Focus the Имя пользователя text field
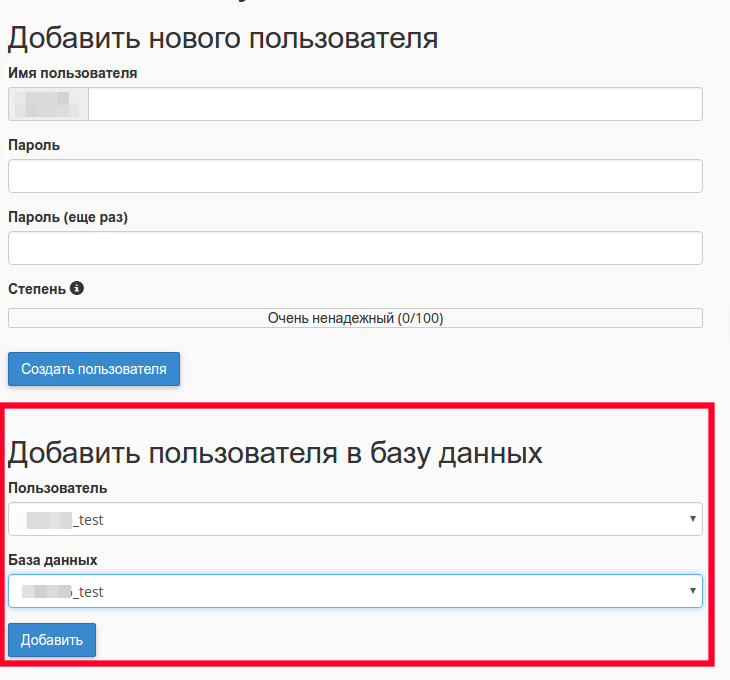This screenshot has height=680, width=730. click(395, 104)
